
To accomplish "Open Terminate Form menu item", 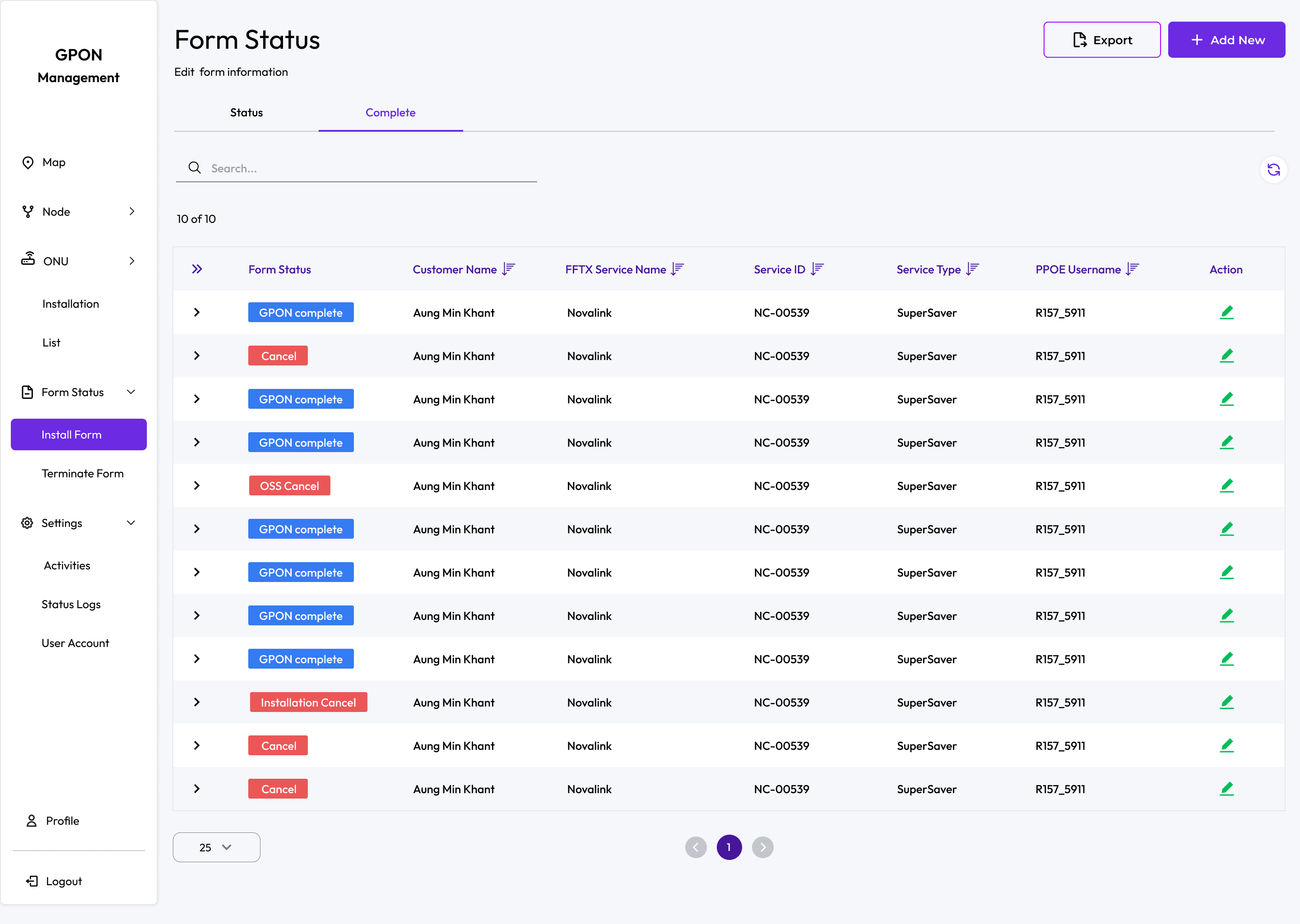I will click(83, 473).
